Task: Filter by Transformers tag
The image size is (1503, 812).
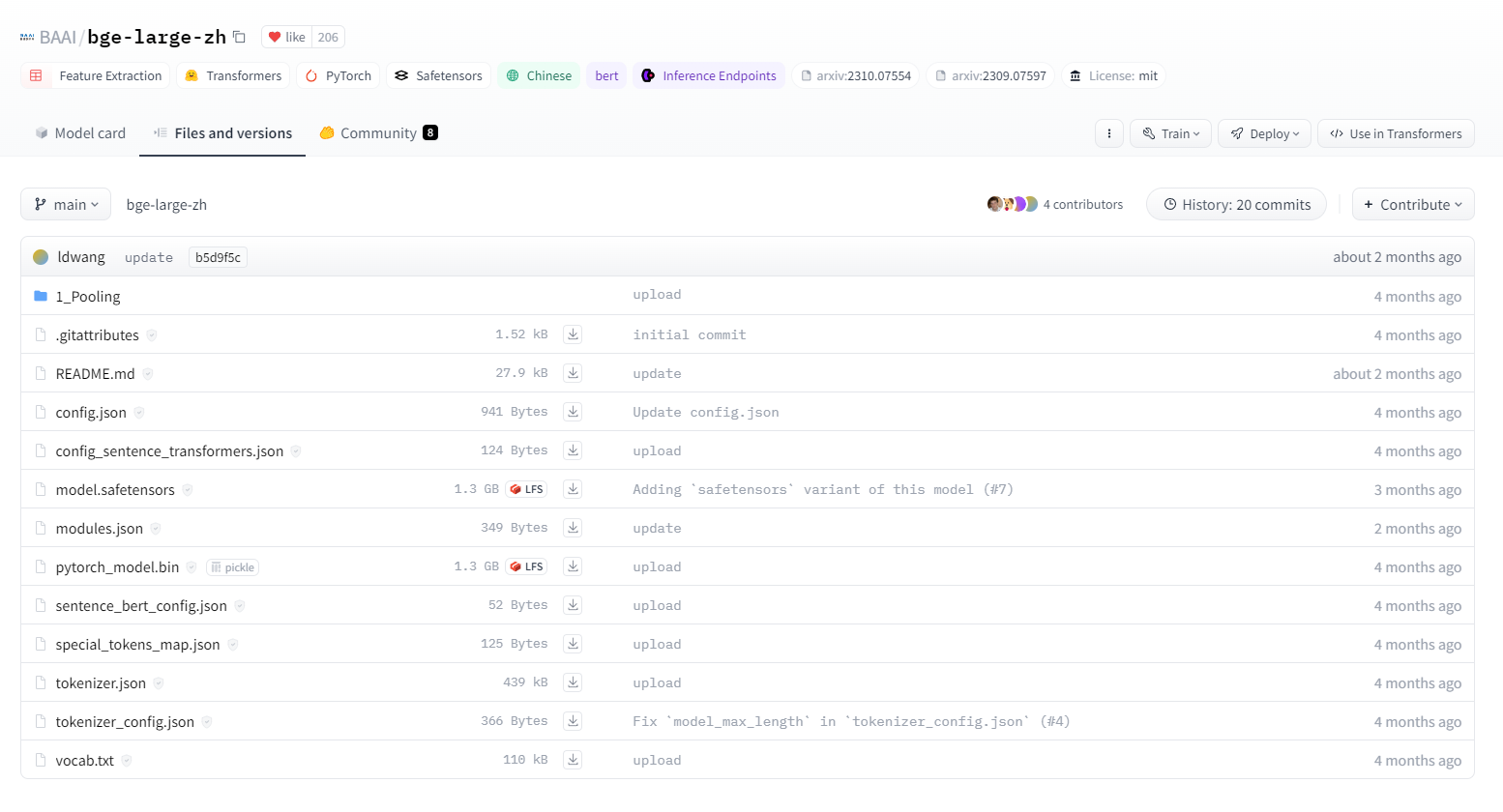Action: click(x=232, y=75)
